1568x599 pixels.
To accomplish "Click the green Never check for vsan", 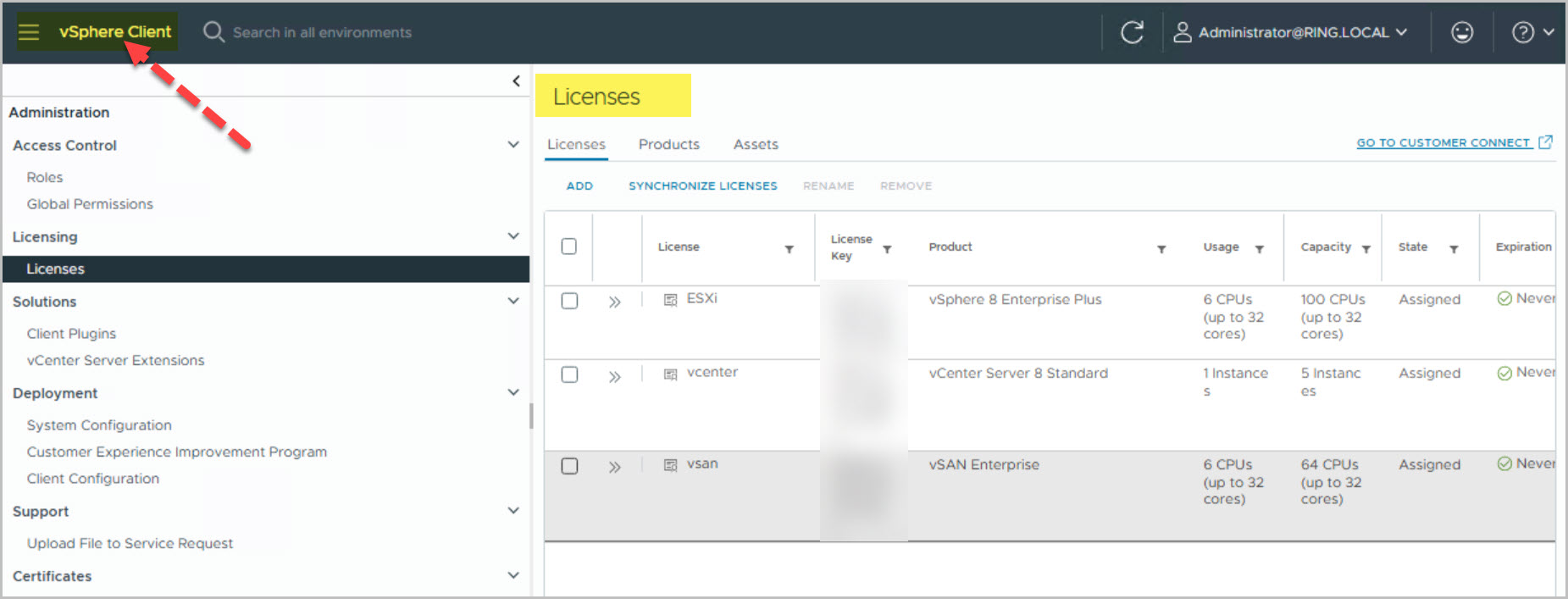I will pyautogui.click(x=1504, y=463).
